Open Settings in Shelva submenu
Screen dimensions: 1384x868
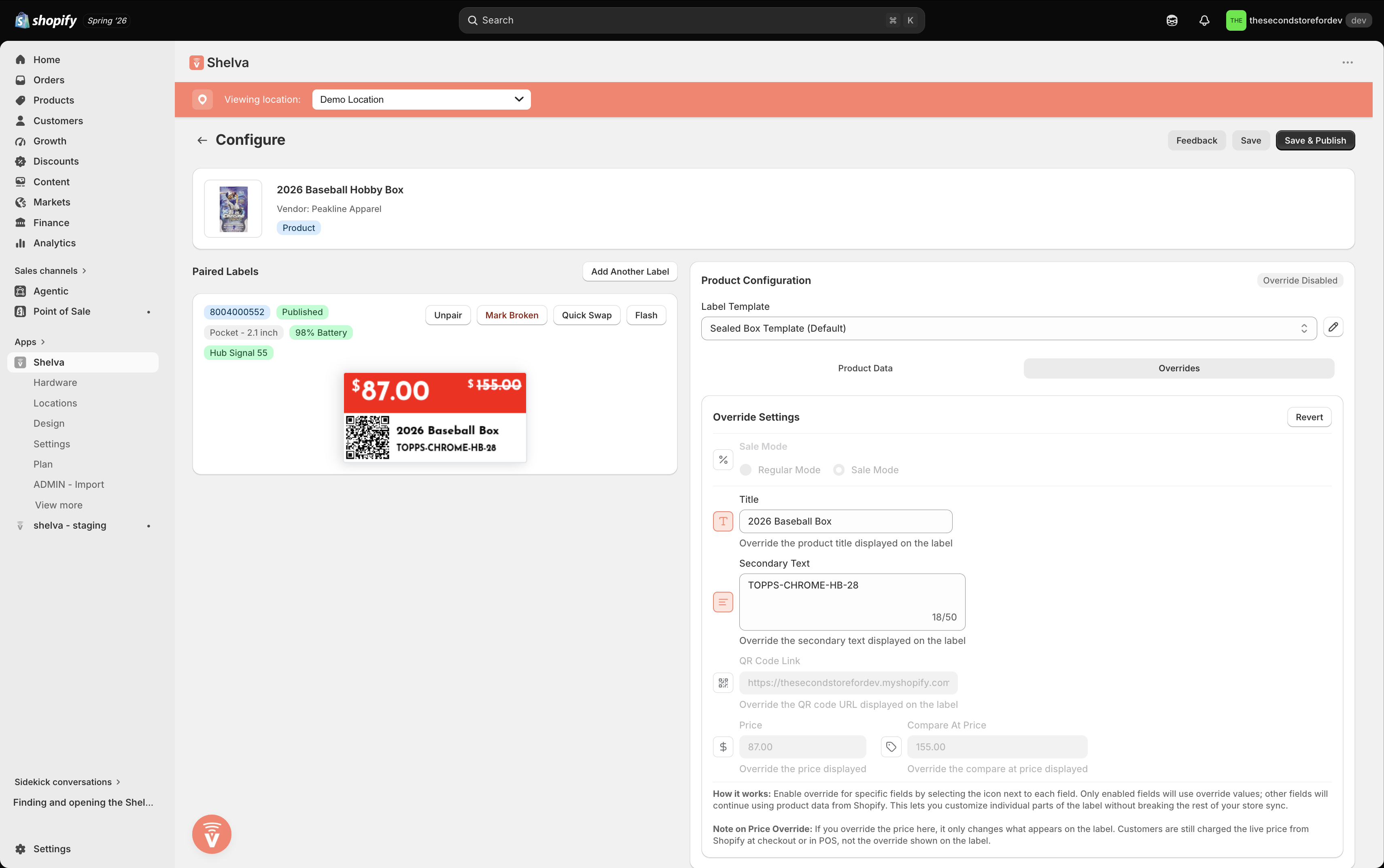coord(52,444)
